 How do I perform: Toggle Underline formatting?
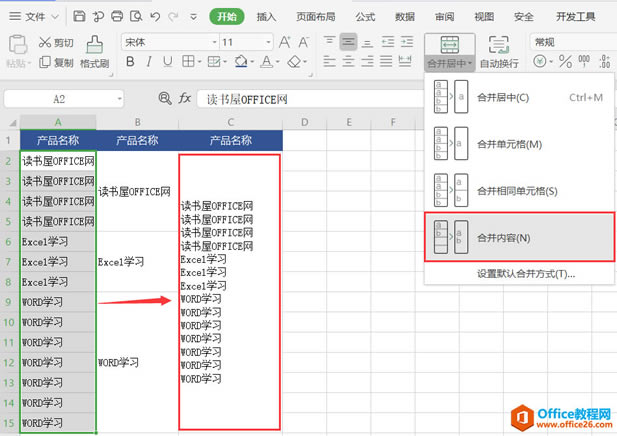tap(168, 62)
